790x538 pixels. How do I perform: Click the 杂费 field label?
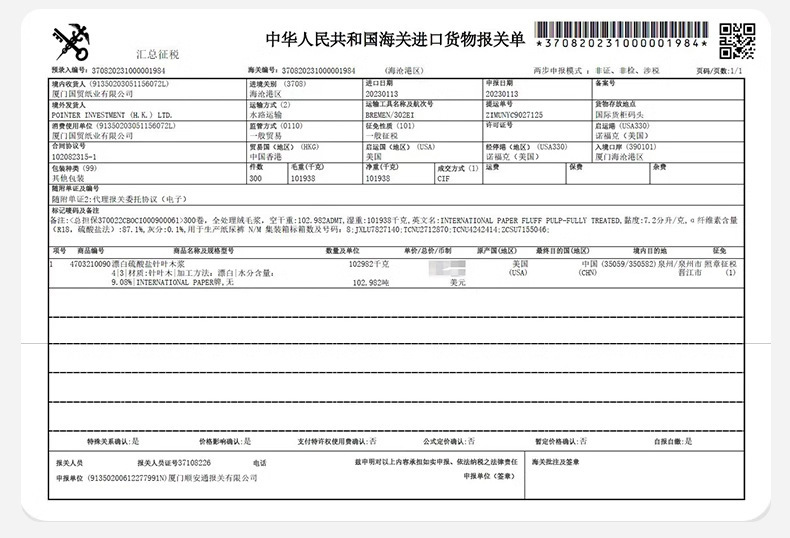click(659, 167)
